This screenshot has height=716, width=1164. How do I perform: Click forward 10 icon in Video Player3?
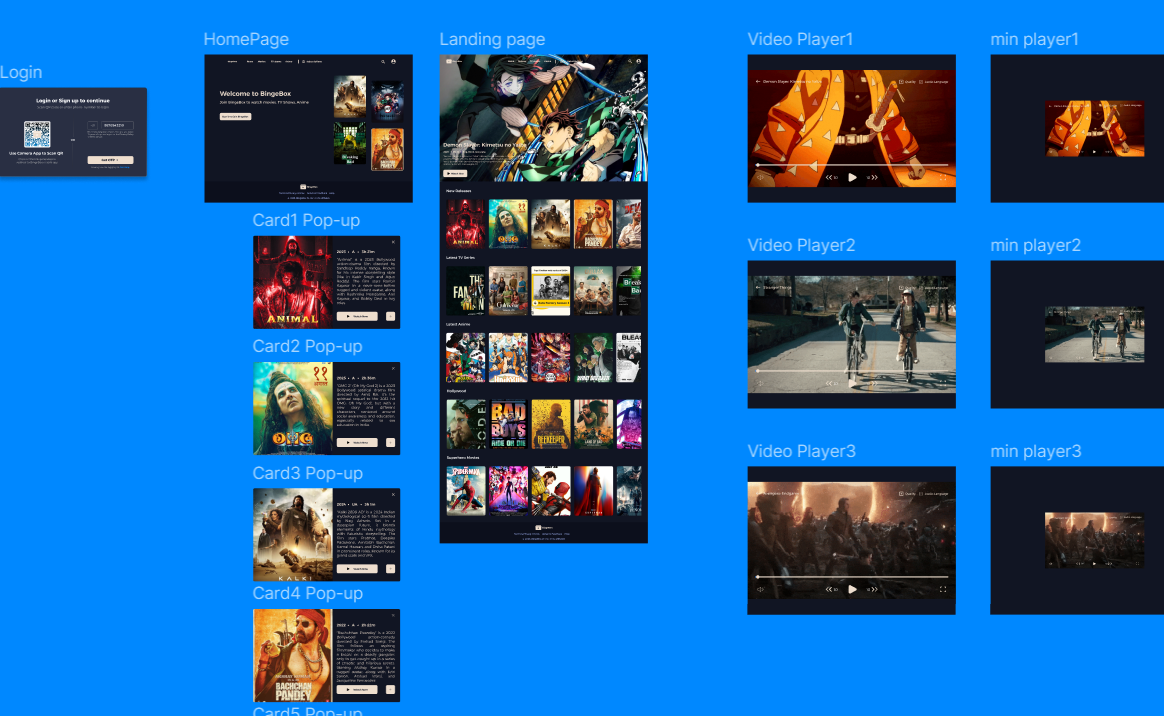872,589
